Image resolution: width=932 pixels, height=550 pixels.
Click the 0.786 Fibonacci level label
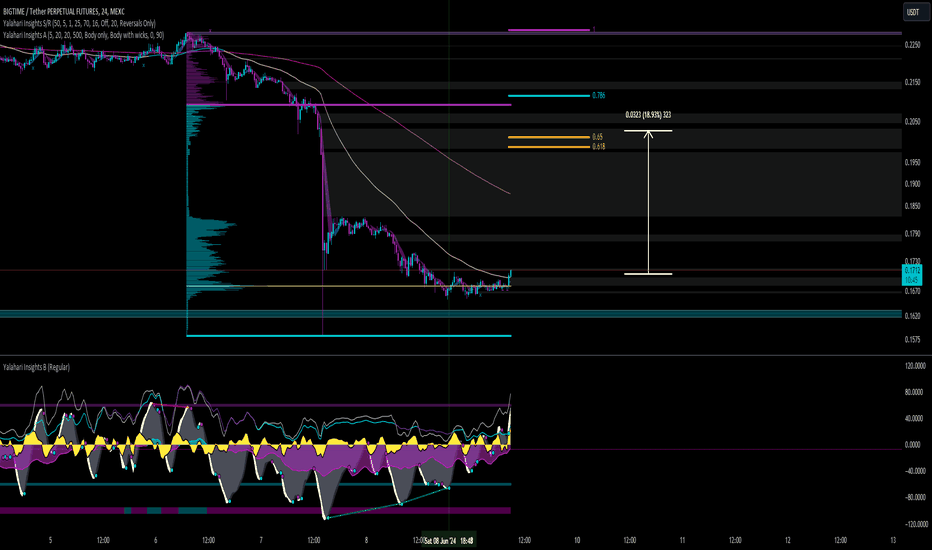coord(599,95)
